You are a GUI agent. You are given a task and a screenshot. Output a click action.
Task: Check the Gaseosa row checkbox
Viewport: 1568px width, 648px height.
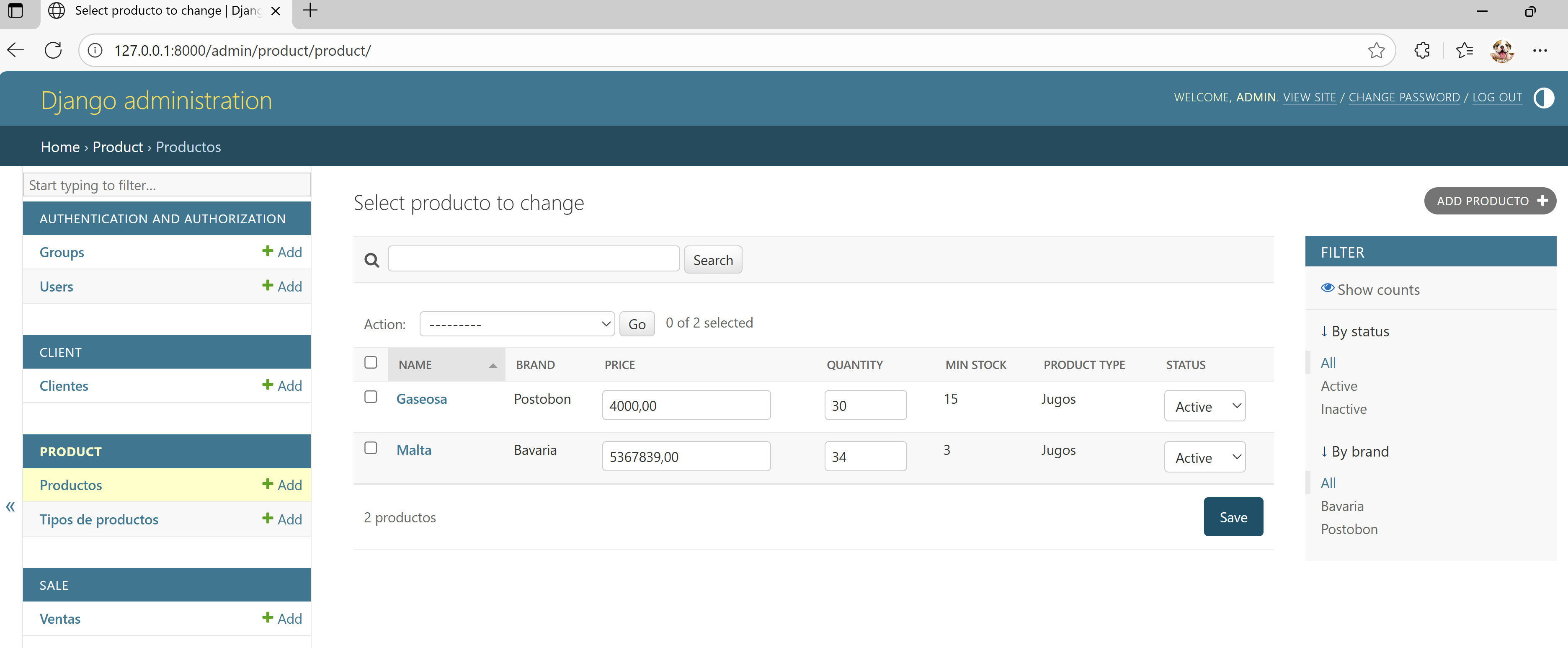(371, 397)
